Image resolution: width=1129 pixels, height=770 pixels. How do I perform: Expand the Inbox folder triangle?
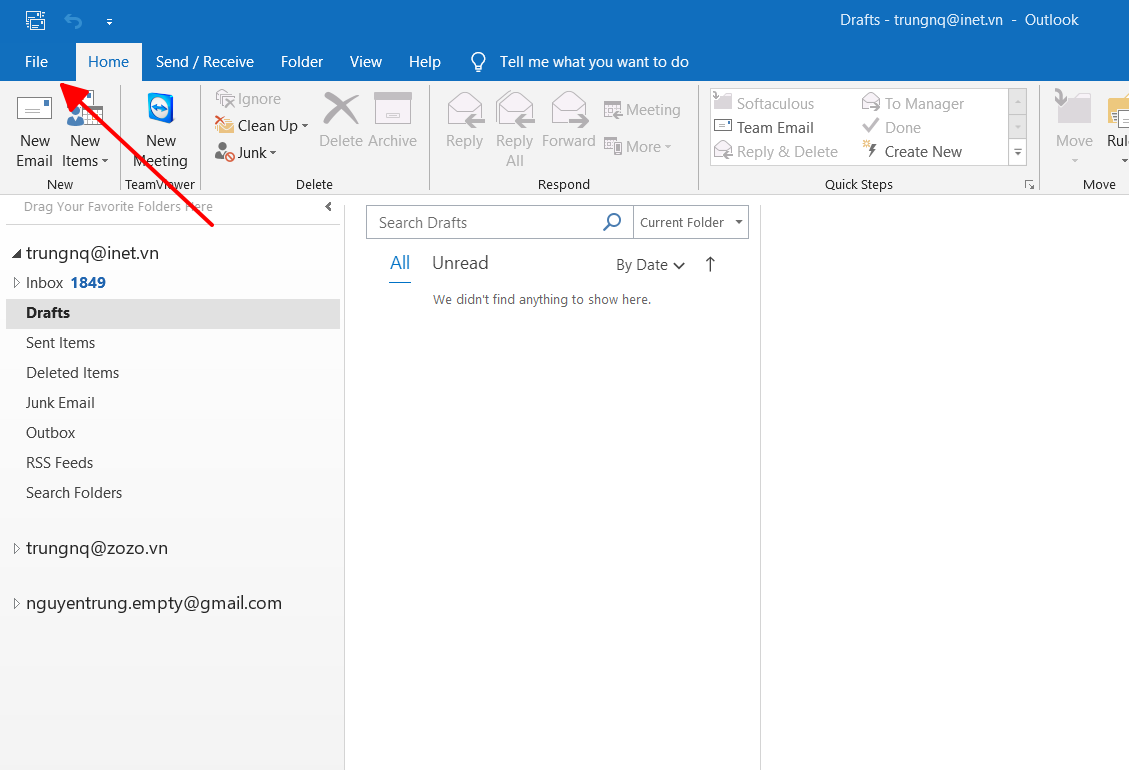(16, 282)
